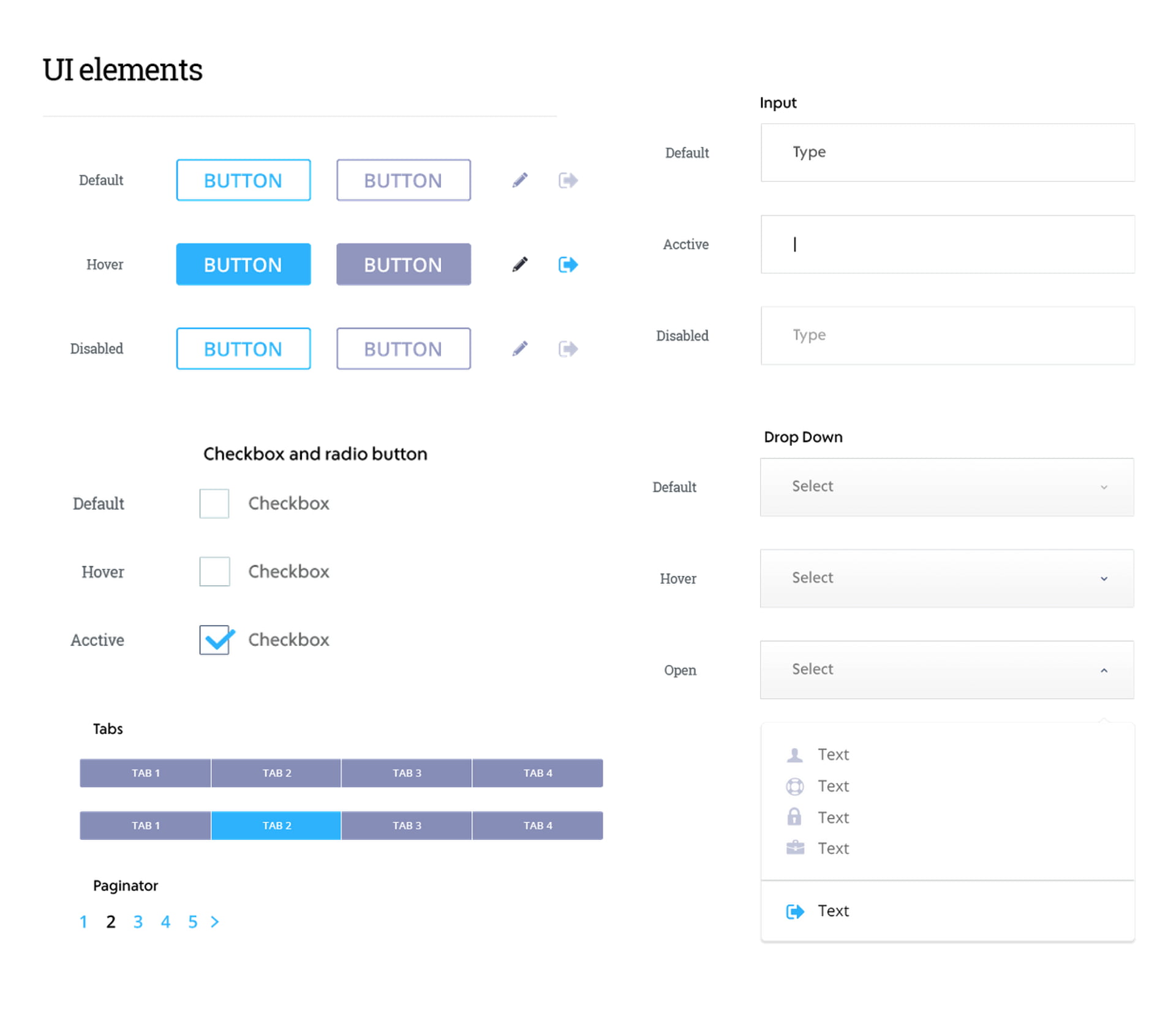Click the person icon in dropdown list
Viewport: 1176px width, 1020px height.
pyautogui.click(x=794, y=755)
